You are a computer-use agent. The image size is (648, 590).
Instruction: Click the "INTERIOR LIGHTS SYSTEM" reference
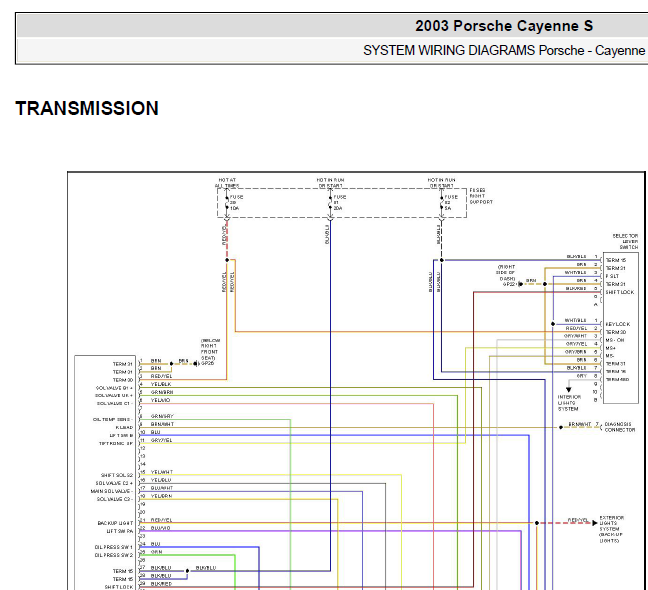[569, 403]
